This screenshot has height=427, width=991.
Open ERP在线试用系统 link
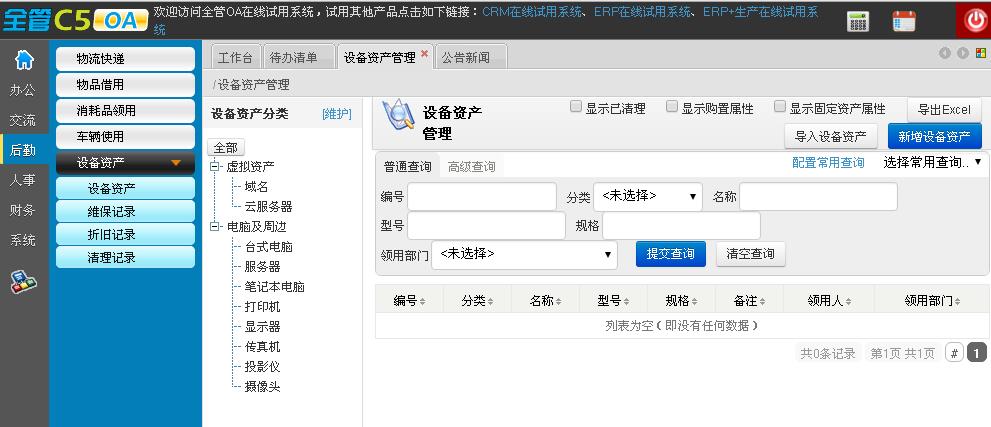[x=642, y=12]
